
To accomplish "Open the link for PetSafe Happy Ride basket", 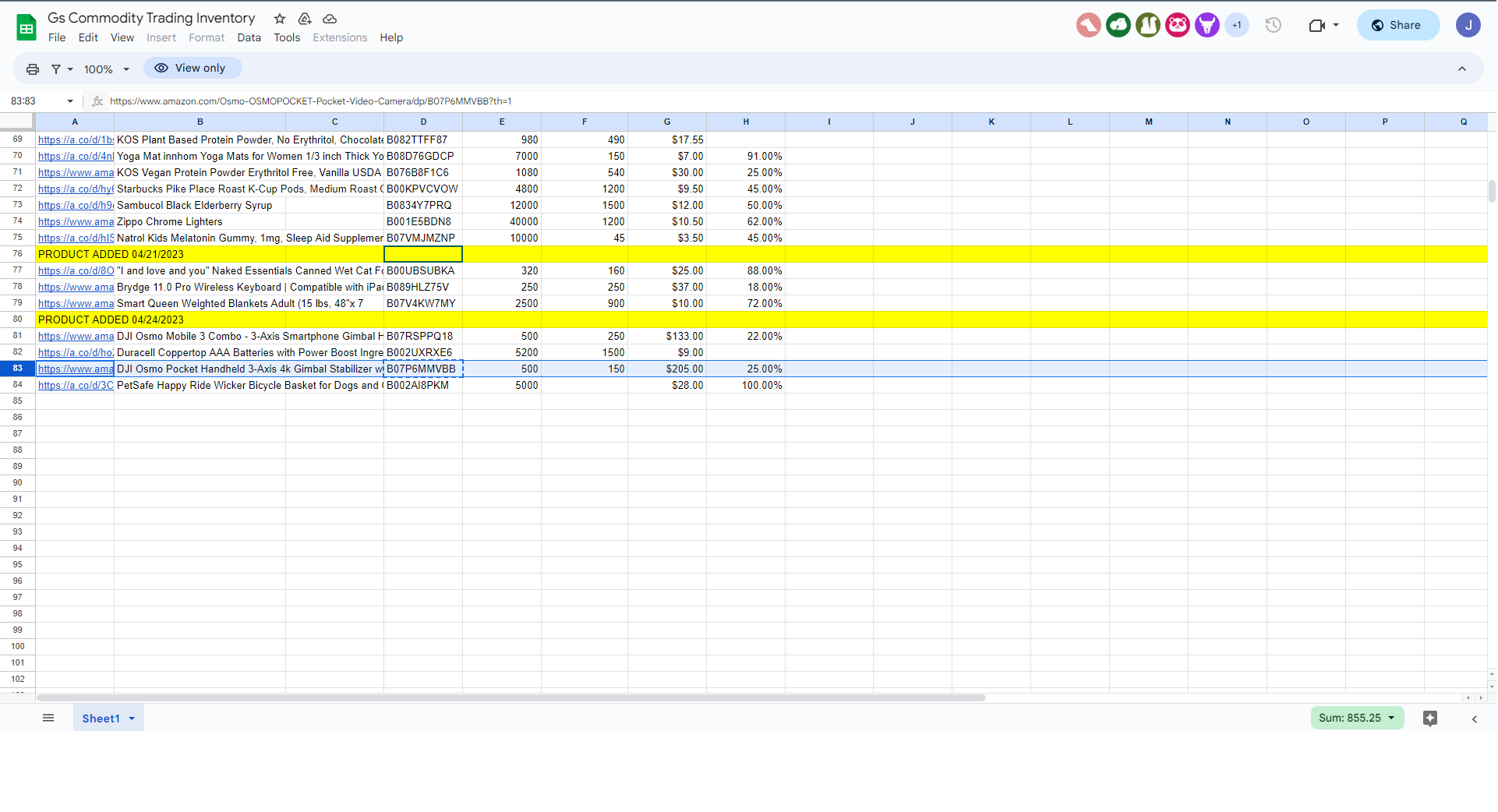I will pos(76,386).
